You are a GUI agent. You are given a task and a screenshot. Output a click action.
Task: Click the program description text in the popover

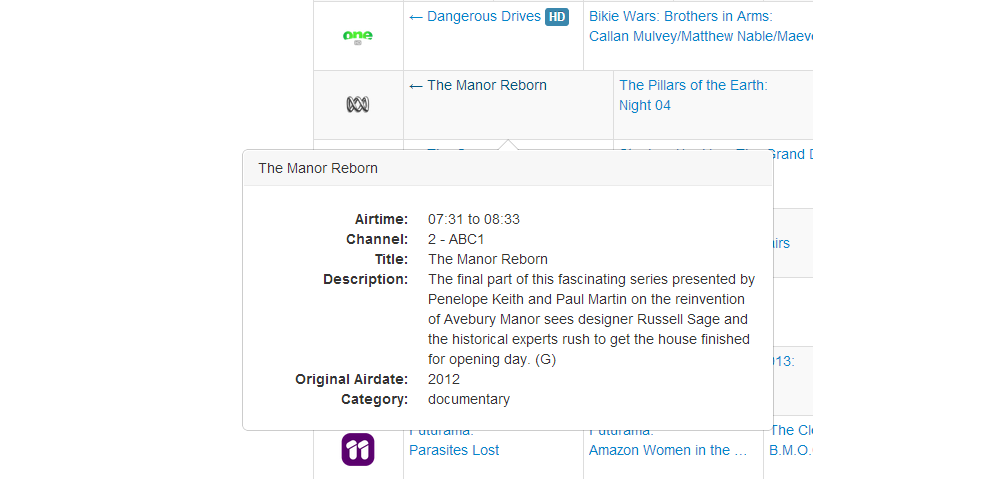590,319
